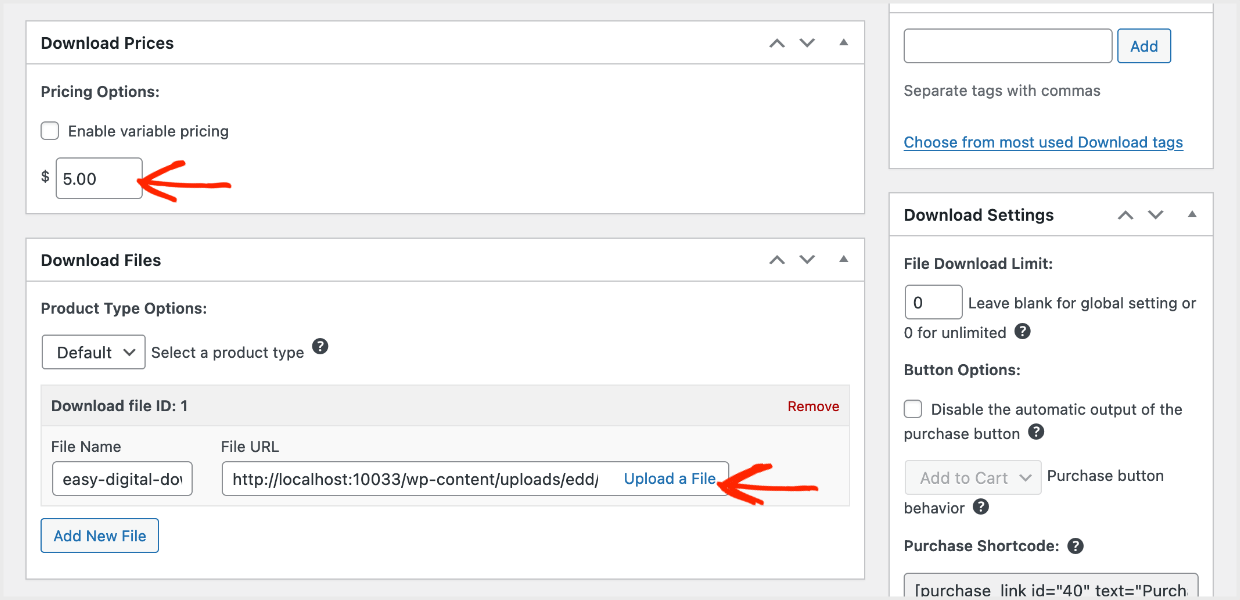This screenshot has height=600, width=1240.
Task: Collapse the Download Settings panel
Action: (1192, 215)
